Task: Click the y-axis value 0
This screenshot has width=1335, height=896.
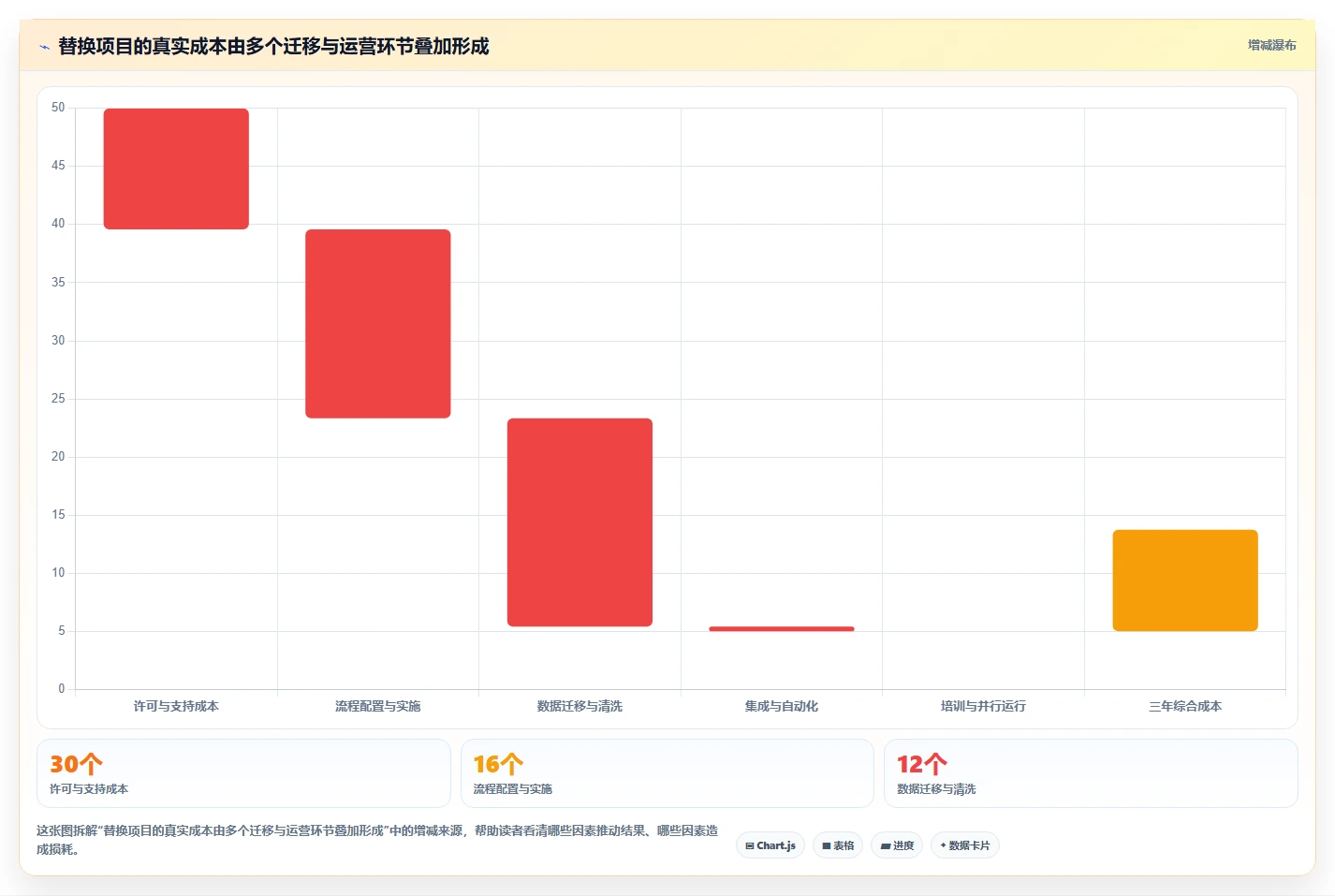Action: click(x=62, y=689)
